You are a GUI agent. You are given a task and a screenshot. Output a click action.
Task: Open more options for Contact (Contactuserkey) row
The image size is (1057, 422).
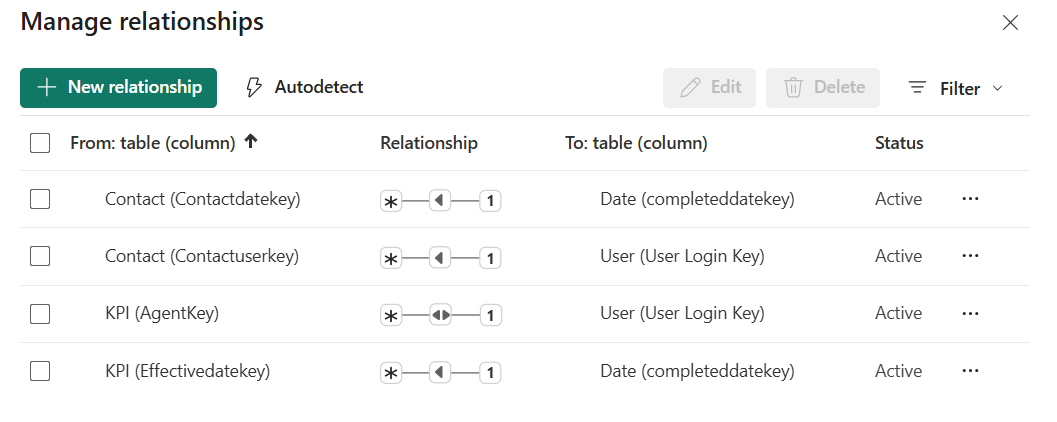click(970, 256)
